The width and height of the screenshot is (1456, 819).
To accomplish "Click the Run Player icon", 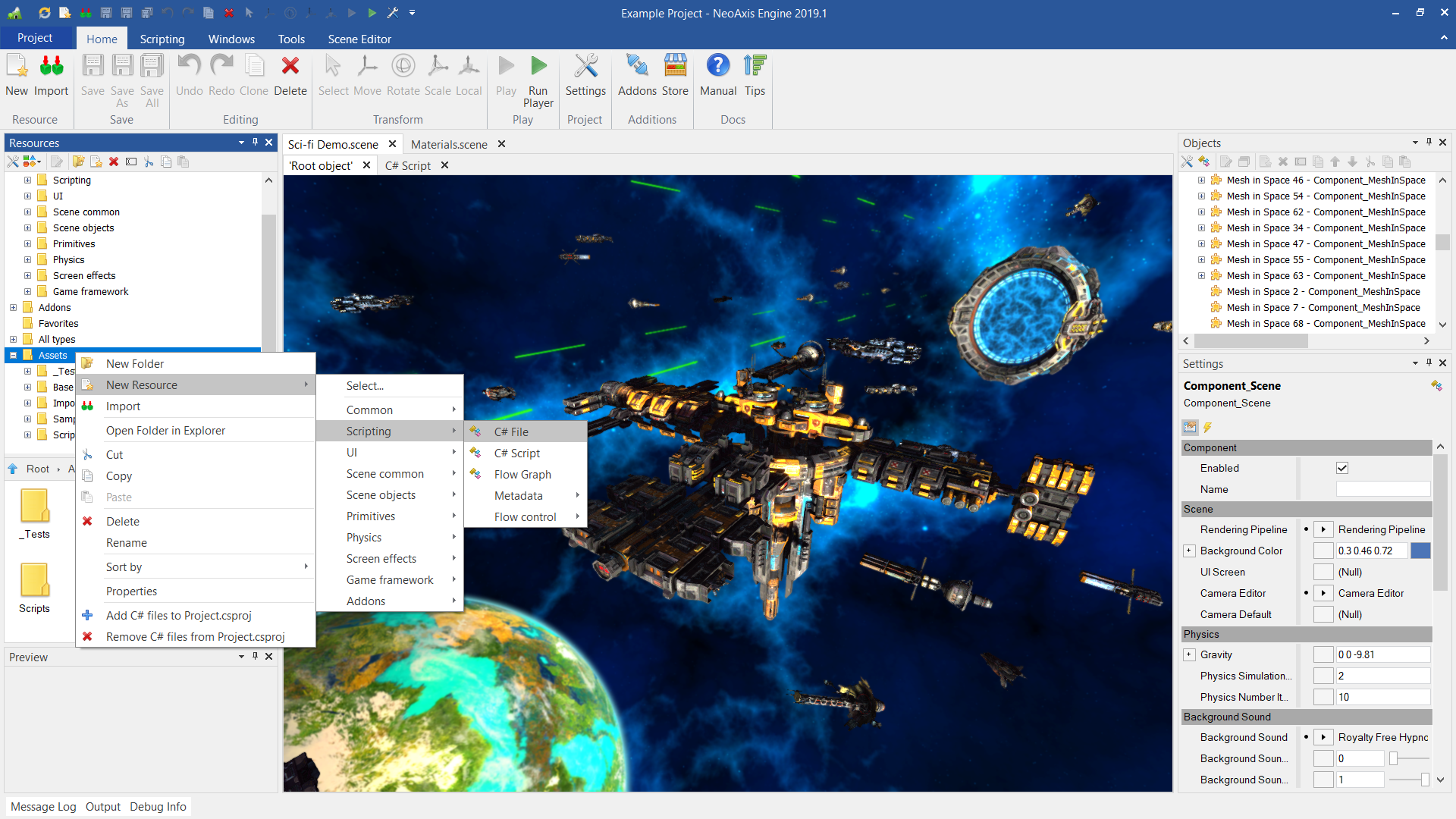I will [x=538, y=67].
